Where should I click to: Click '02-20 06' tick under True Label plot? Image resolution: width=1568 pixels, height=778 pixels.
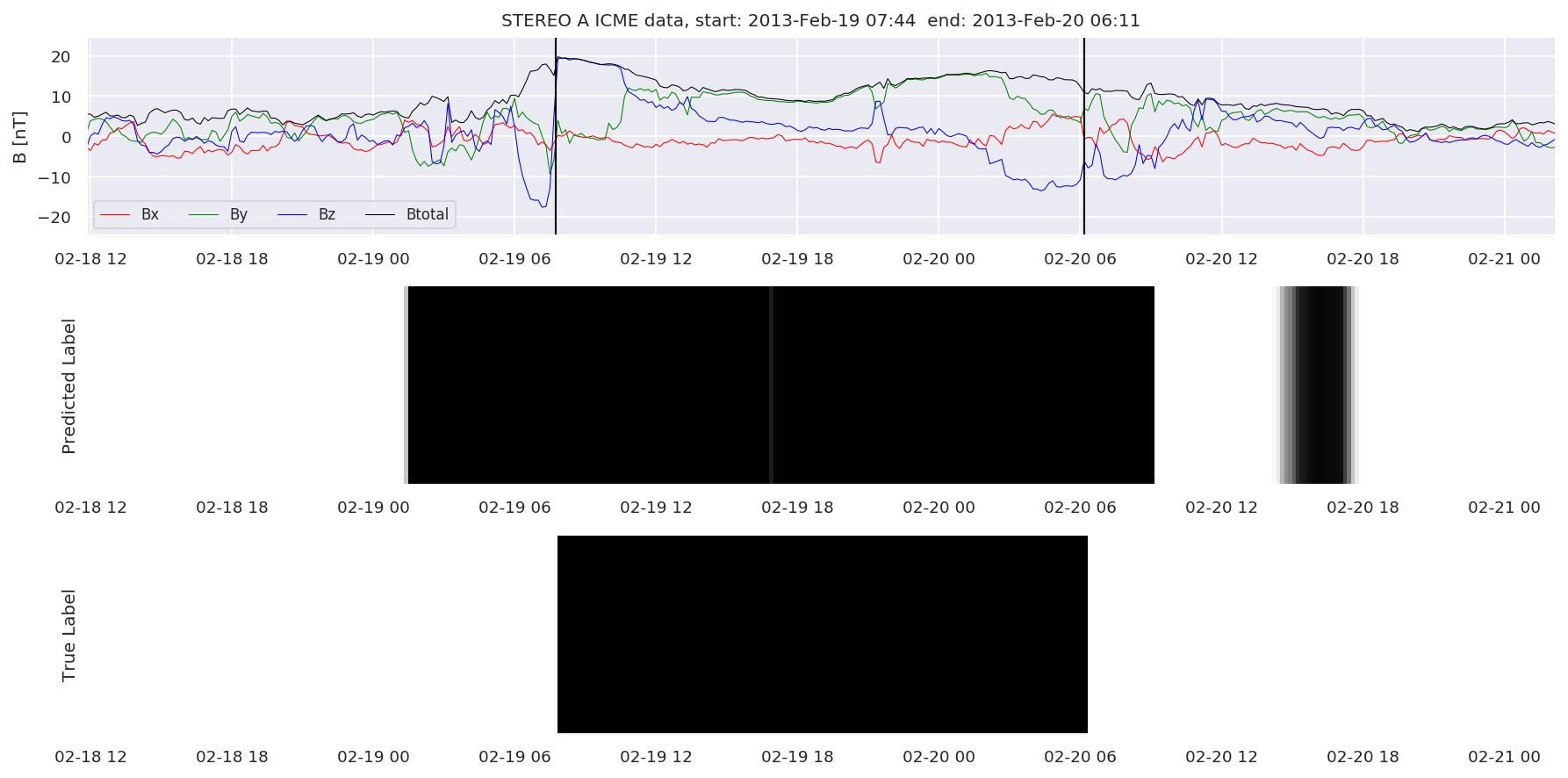(1081, 757)
